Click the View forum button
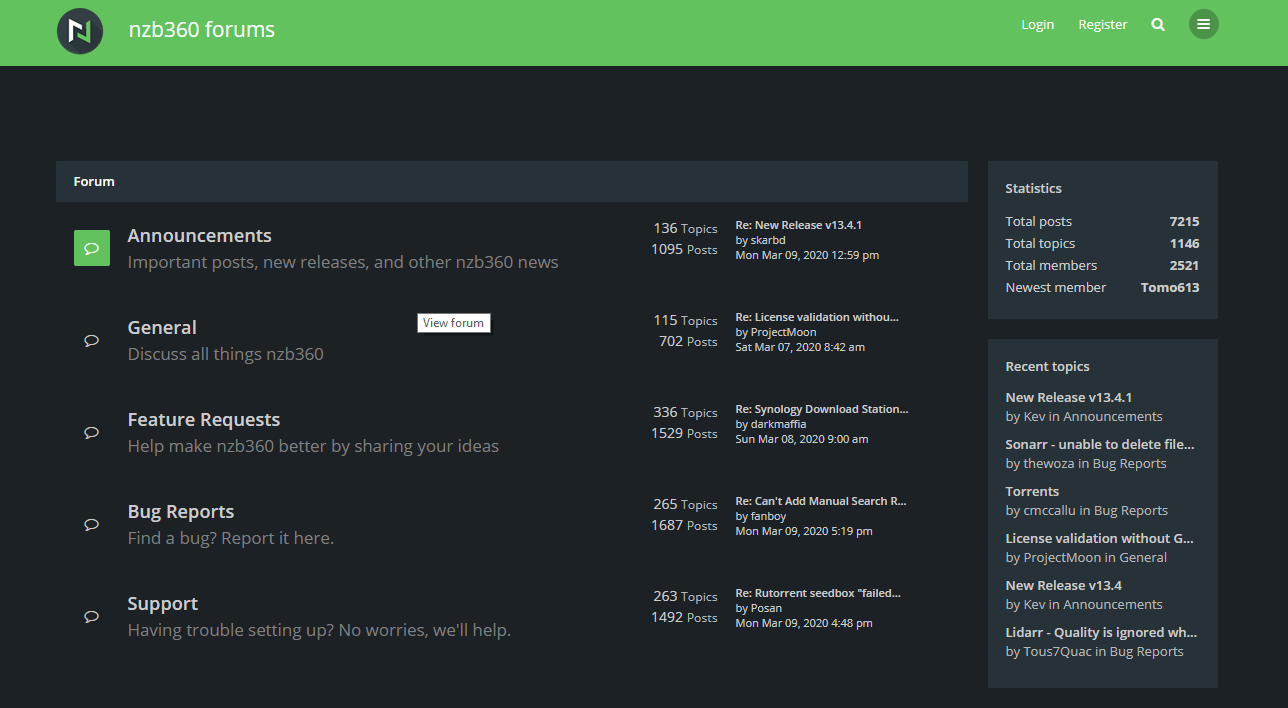 click(x=453, y=322)
